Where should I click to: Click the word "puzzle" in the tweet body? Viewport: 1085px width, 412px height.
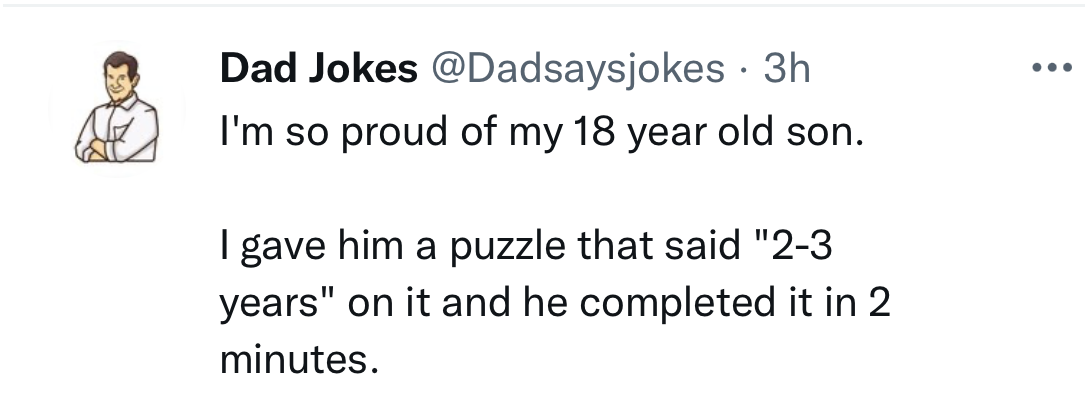click(506, 248)
